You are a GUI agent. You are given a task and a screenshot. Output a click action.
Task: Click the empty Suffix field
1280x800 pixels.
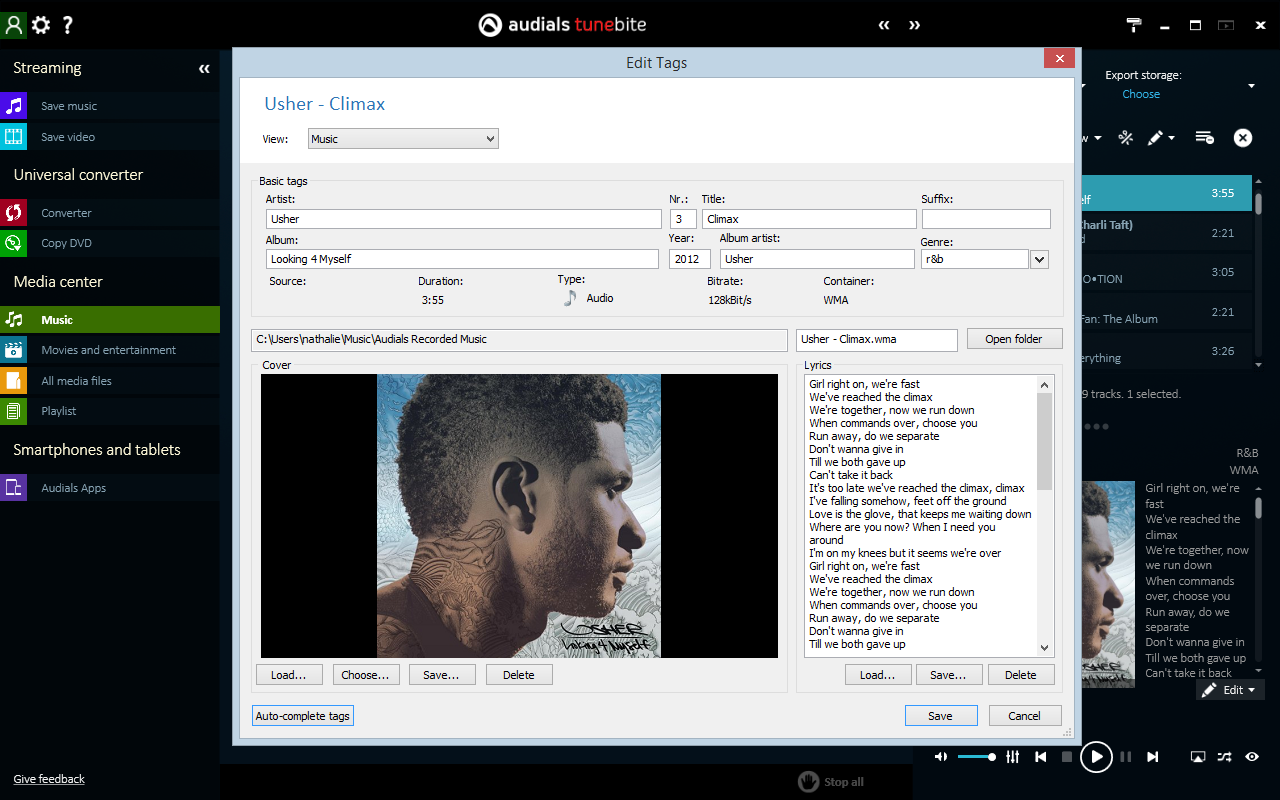coord(986,219)
